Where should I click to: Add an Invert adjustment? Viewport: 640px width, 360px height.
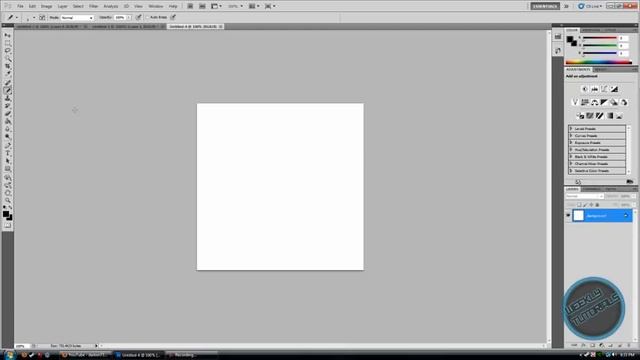[x=580, y=116]
